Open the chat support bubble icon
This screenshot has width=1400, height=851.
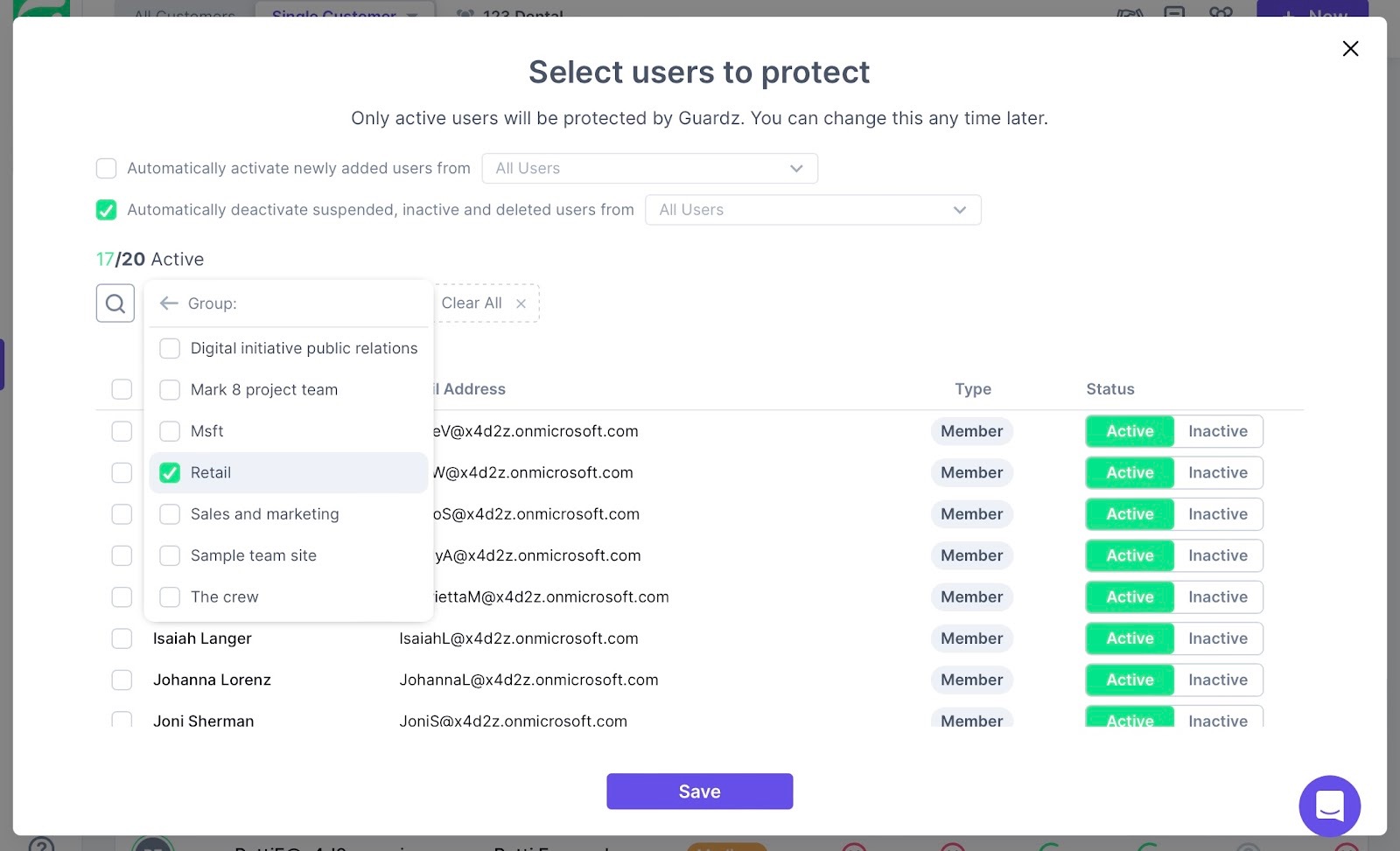(1330, 806)
